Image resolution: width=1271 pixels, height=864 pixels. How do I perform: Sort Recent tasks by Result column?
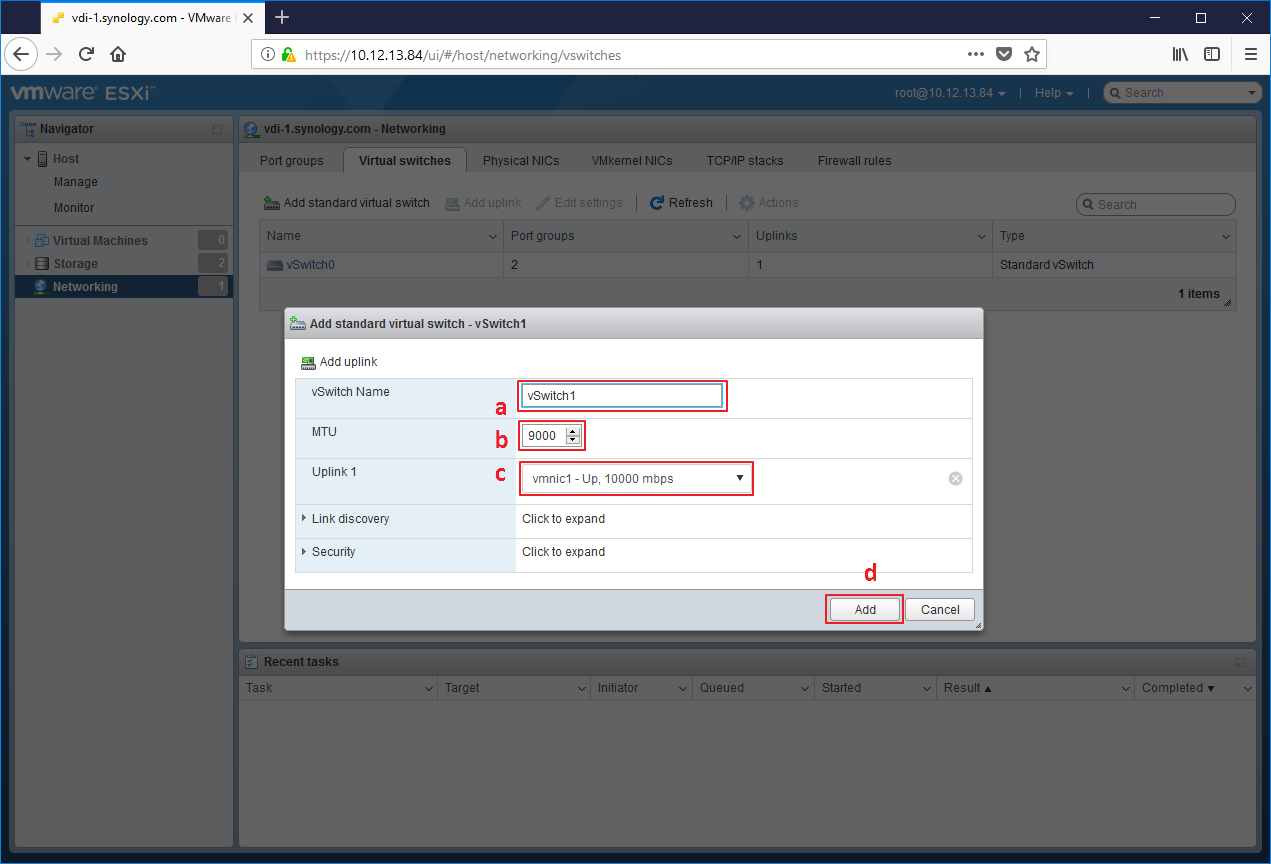[x=1035, y=688]
